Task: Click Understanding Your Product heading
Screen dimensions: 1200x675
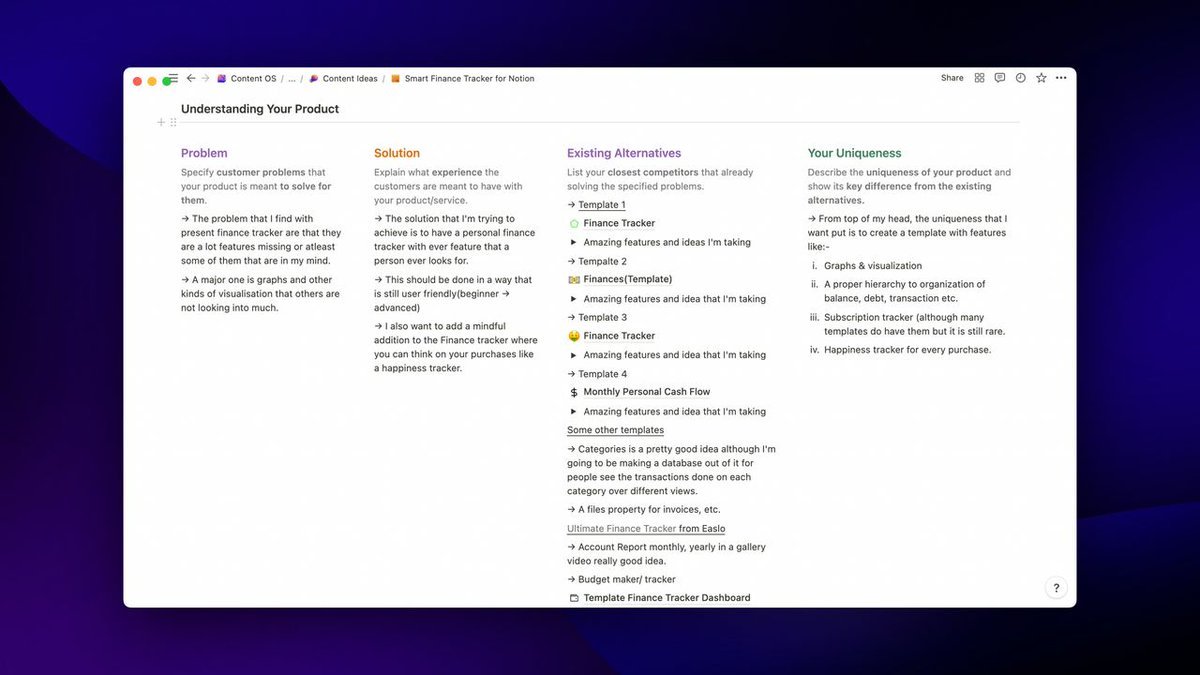Action: (x=260, y=109)
